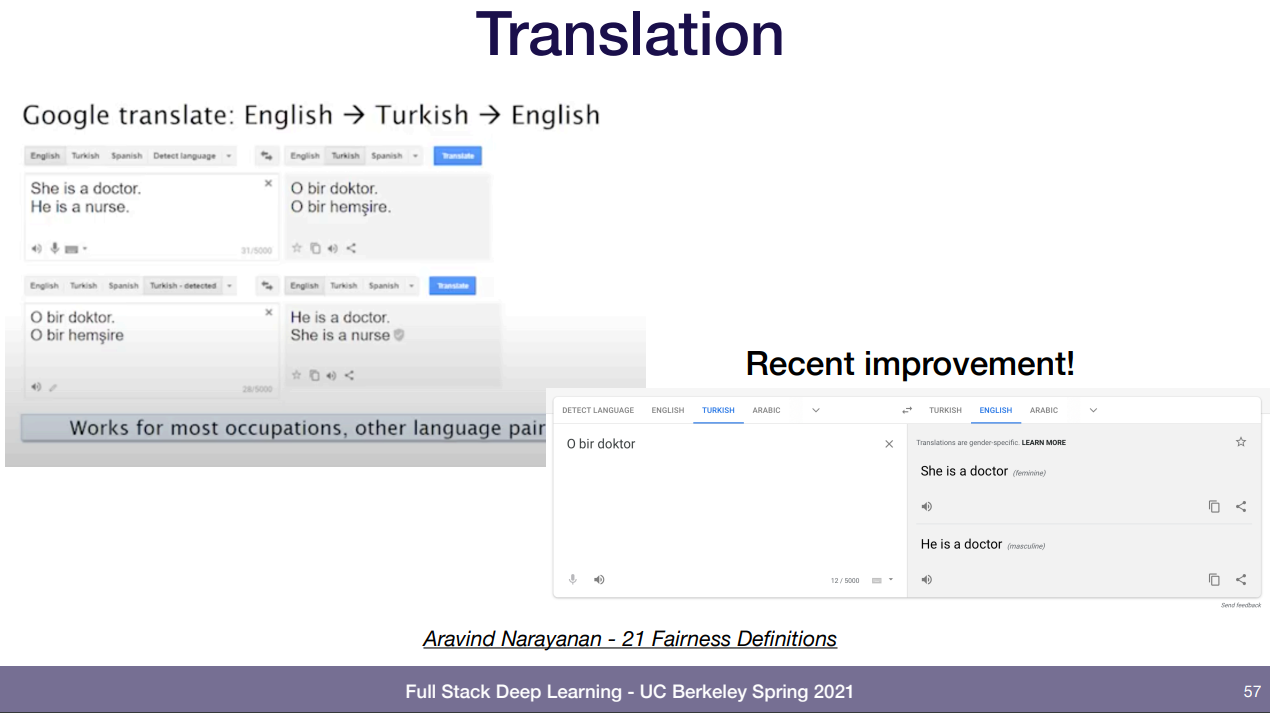1270x713 pixels.
Task: Listen to the 'O bir hemşire.' translation output
Action: 332,248
